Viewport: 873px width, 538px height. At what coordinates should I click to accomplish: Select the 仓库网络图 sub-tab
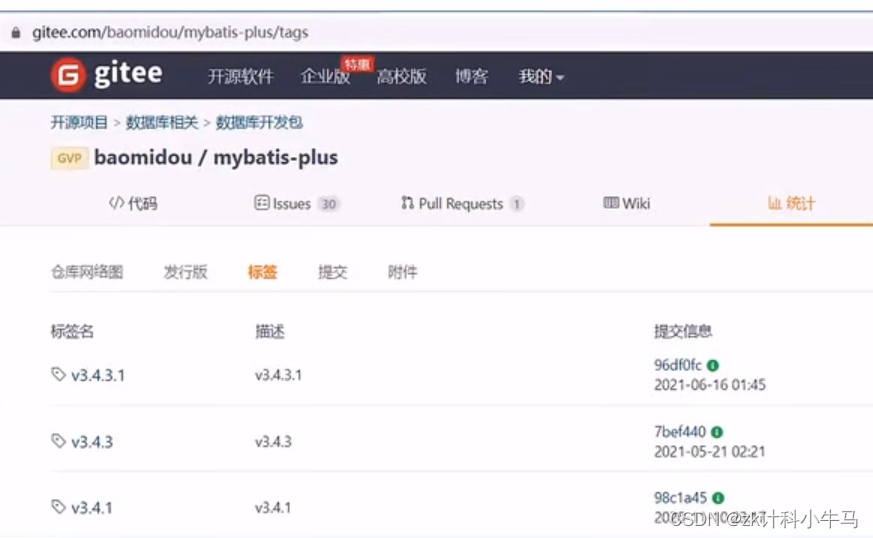[x=87, y=272]
